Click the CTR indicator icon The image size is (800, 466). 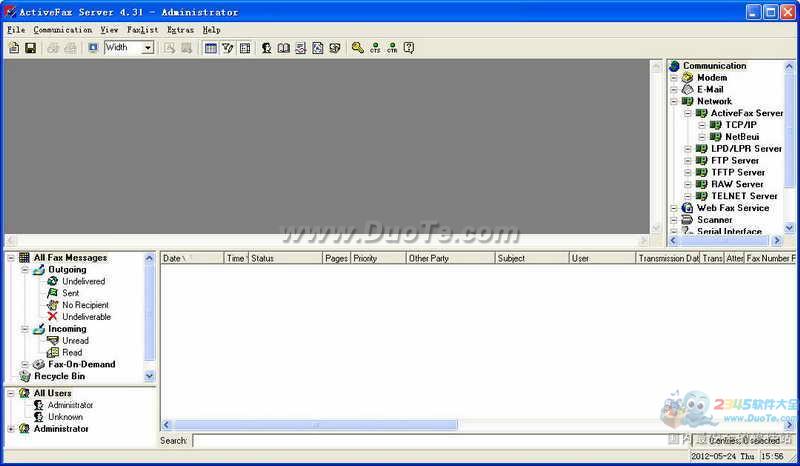pos(392,48)
